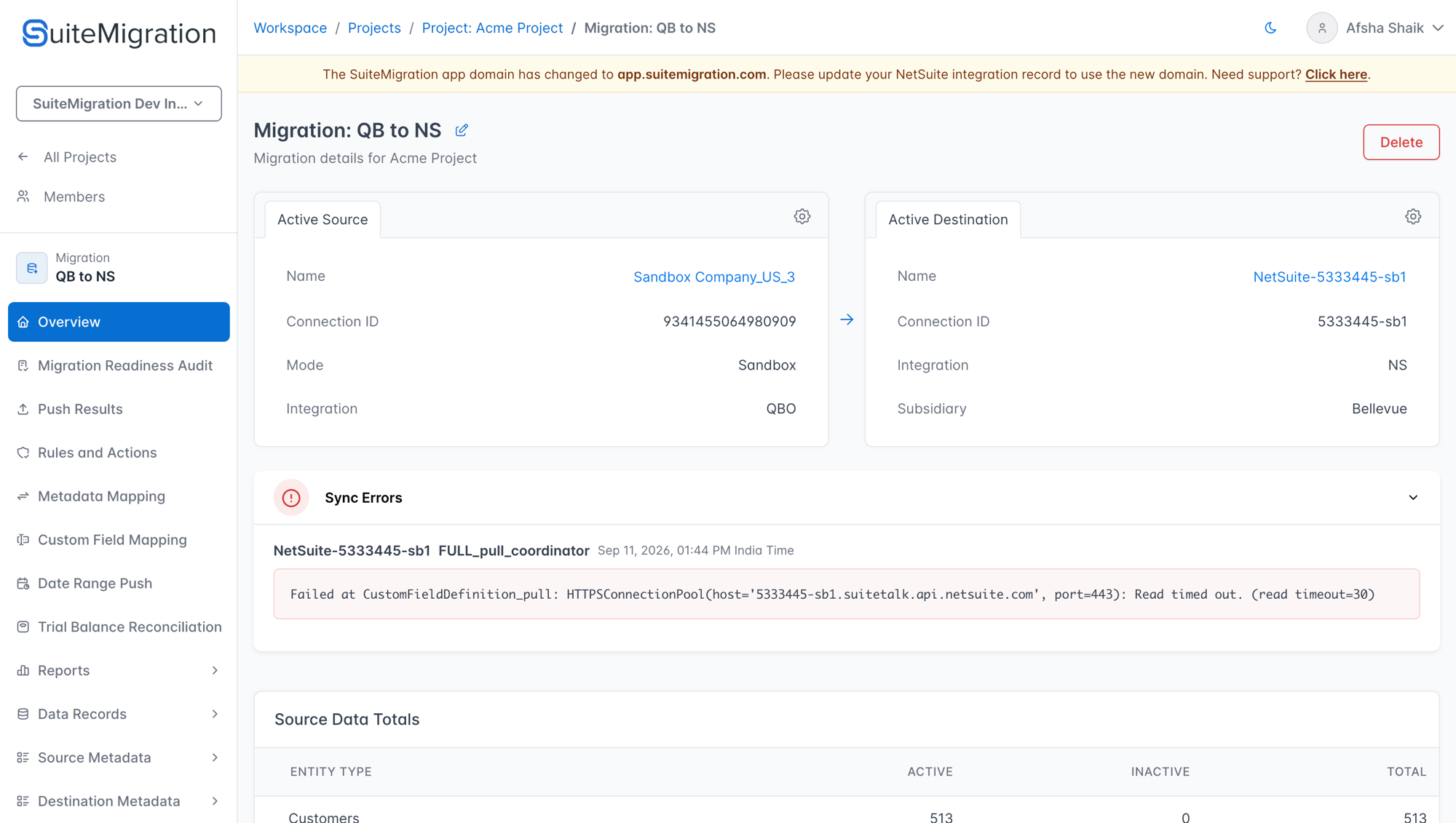1456x823 pixels.
Task: Open the SuiteMigration Dev workspace dropdown
Action: (x=119, y=103)
